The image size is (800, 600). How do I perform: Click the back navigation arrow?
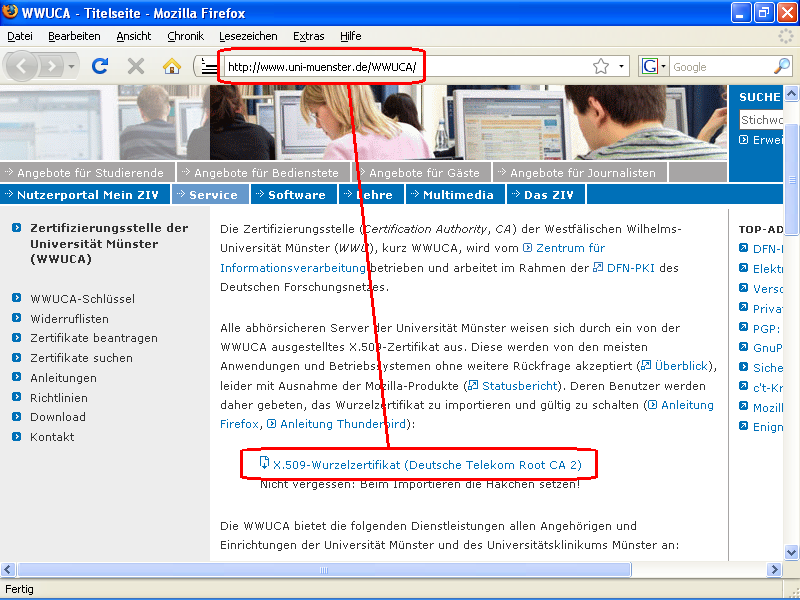pyautogui.click(x=22, y=64)
